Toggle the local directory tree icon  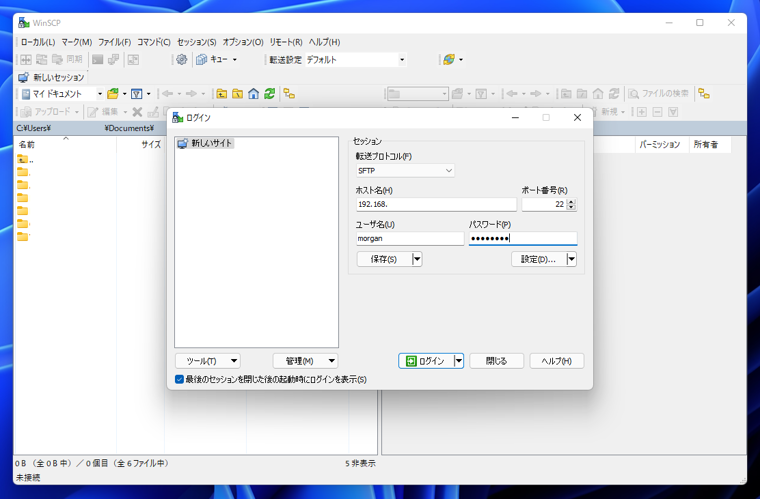point(289,94)
